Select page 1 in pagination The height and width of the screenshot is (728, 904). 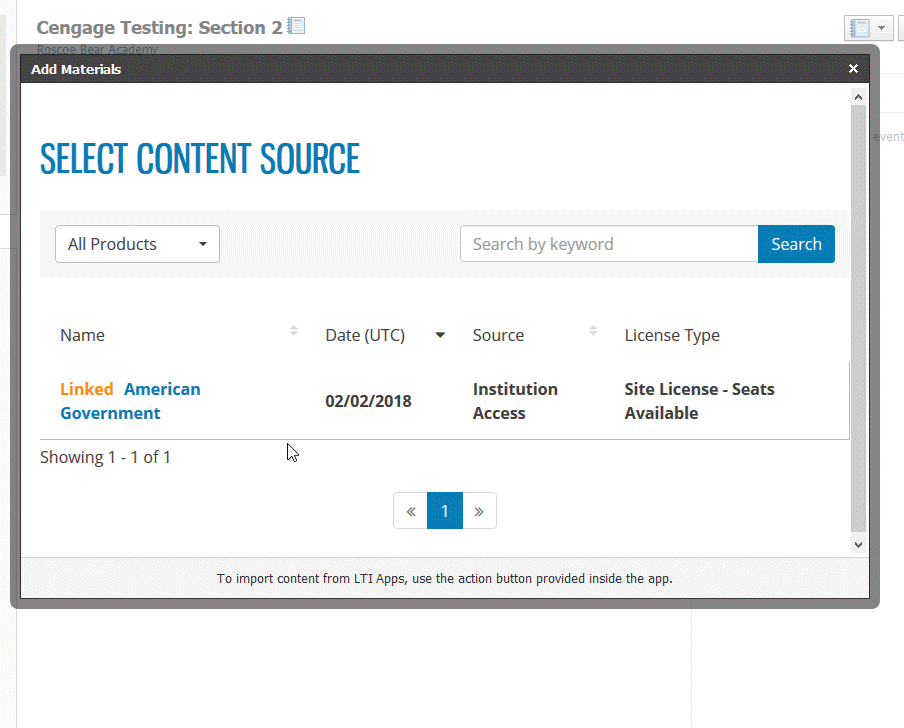click(445, 511)
